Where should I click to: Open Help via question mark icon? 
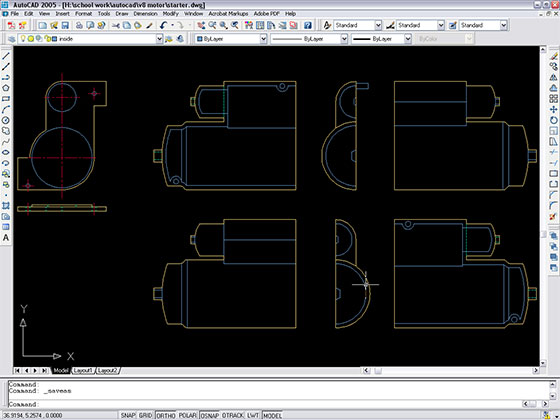coord(308,25)
